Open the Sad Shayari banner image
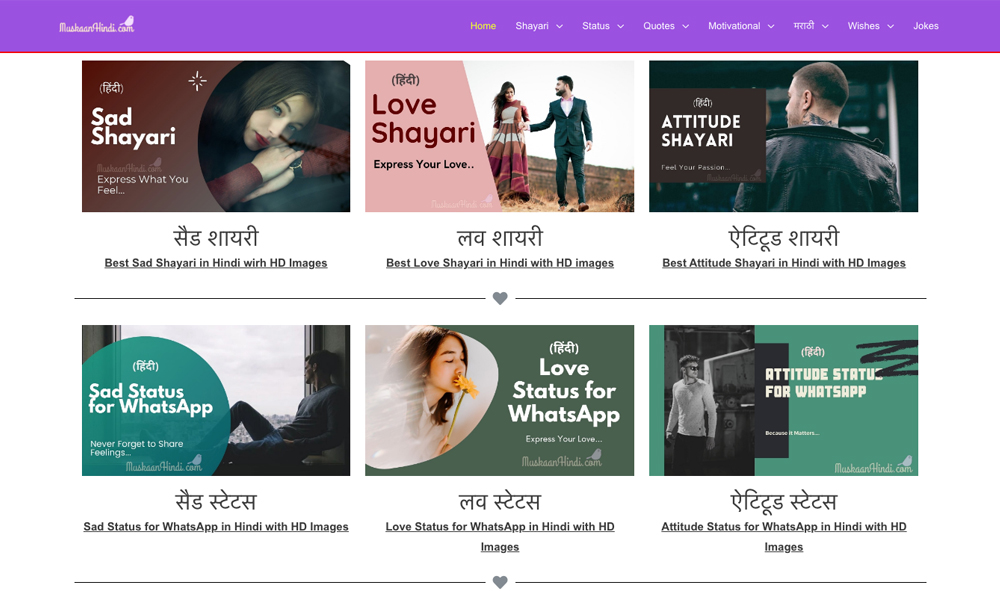 pos(216,136)
